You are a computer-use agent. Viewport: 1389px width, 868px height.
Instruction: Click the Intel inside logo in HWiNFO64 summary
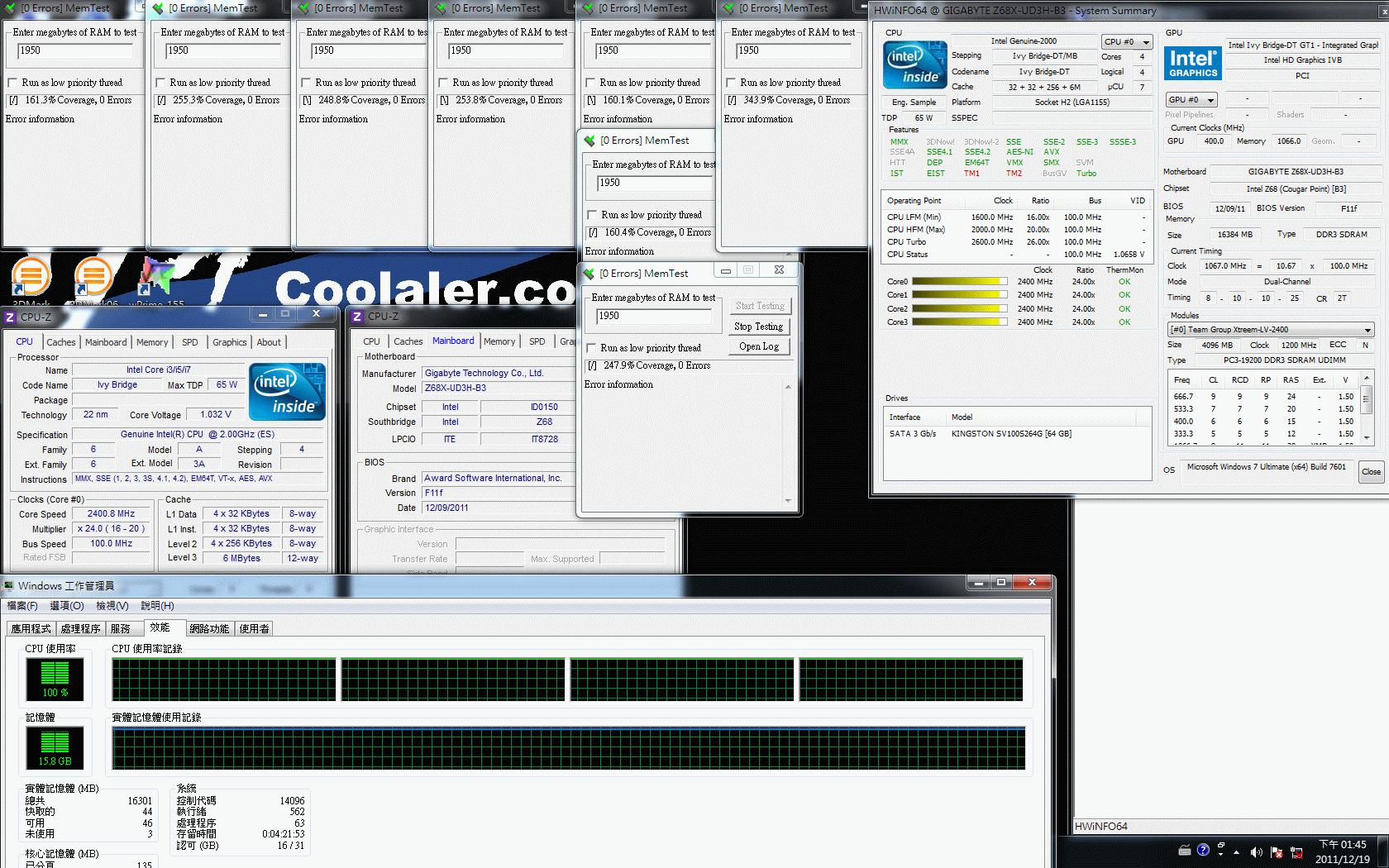tap(914, 65)
